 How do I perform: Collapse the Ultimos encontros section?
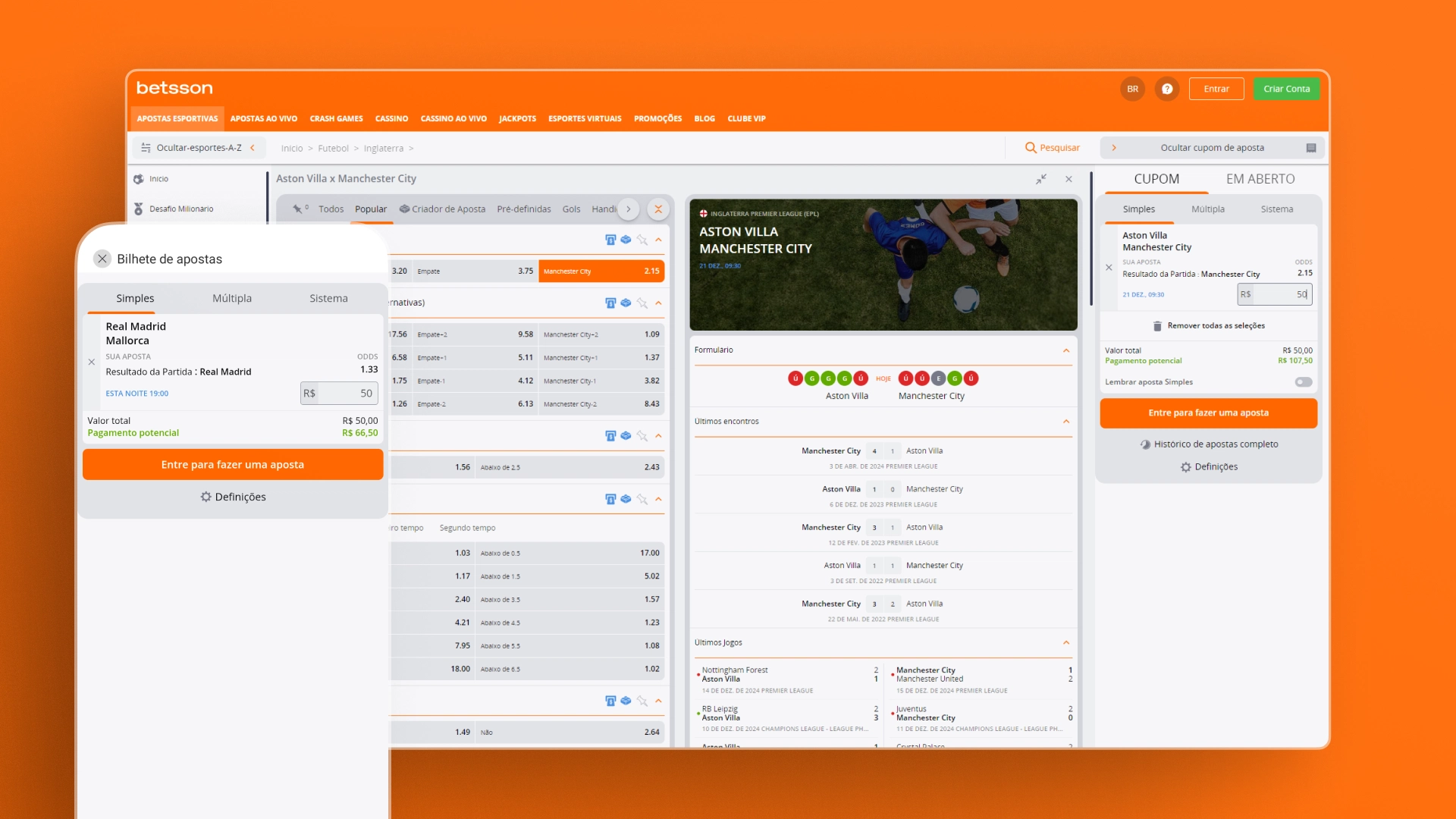[1066, 422]
